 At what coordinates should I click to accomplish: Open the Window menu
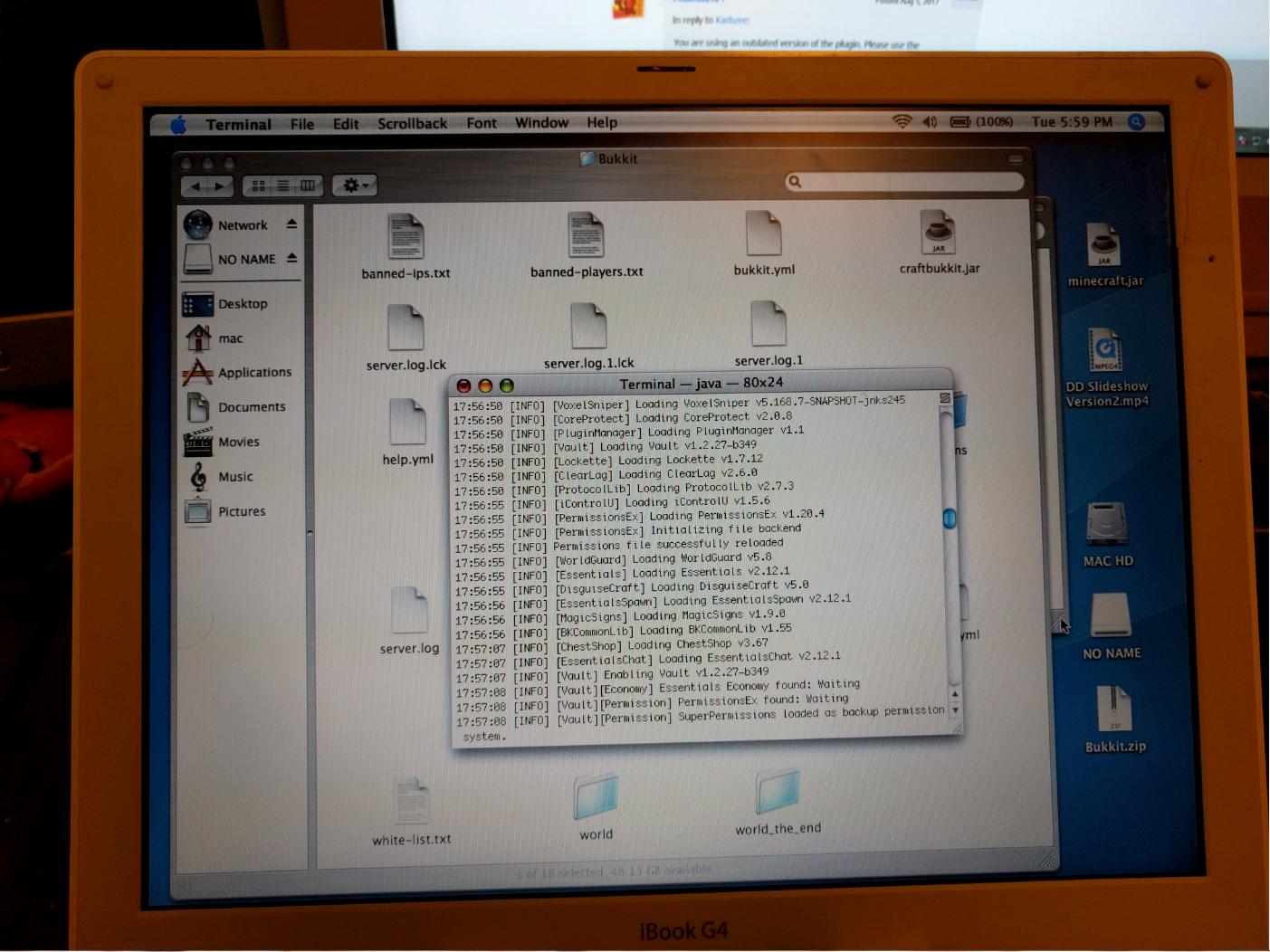click(x=541, y=122)
